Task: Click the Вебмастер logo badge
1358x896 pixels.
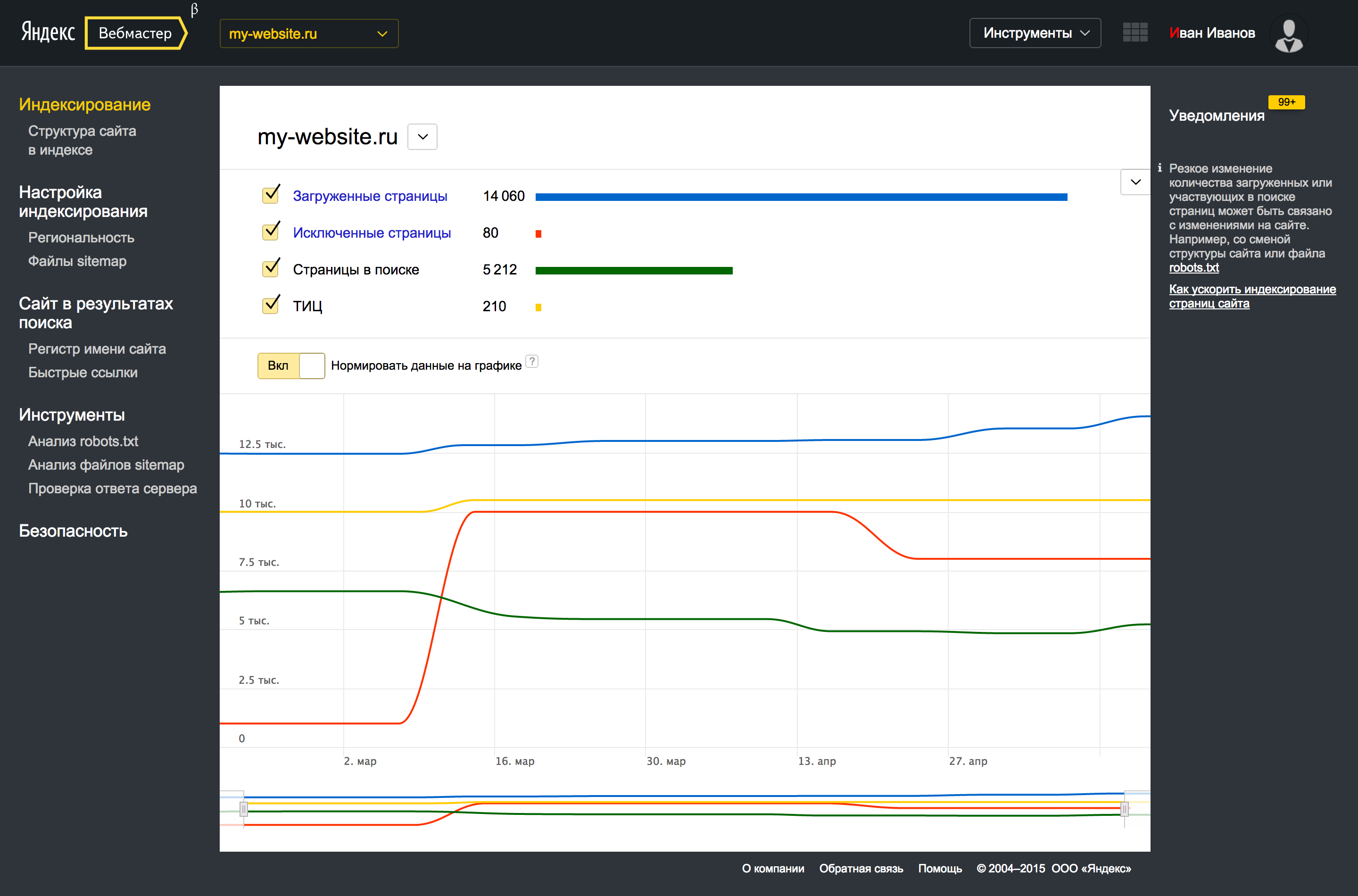Action: point(135,33)
